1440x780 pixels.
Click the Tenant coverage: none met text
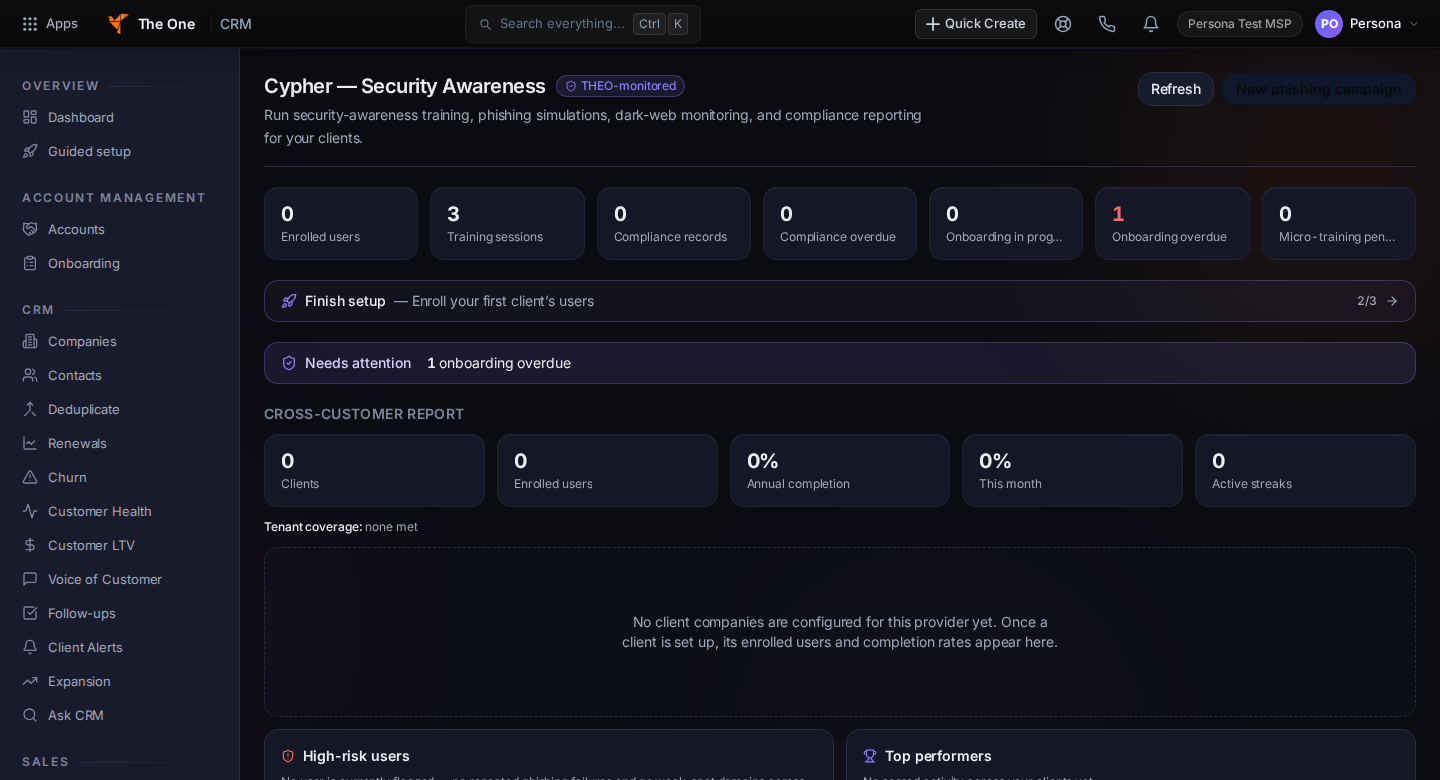coord(341,527)
